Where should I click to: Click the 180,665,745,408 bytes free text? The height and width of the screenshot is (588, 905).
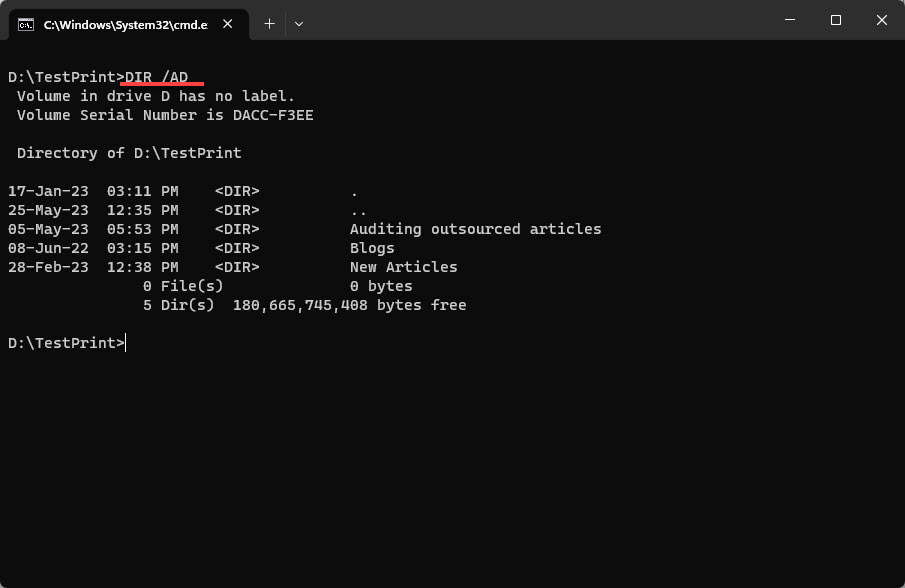tap(349, 305)
